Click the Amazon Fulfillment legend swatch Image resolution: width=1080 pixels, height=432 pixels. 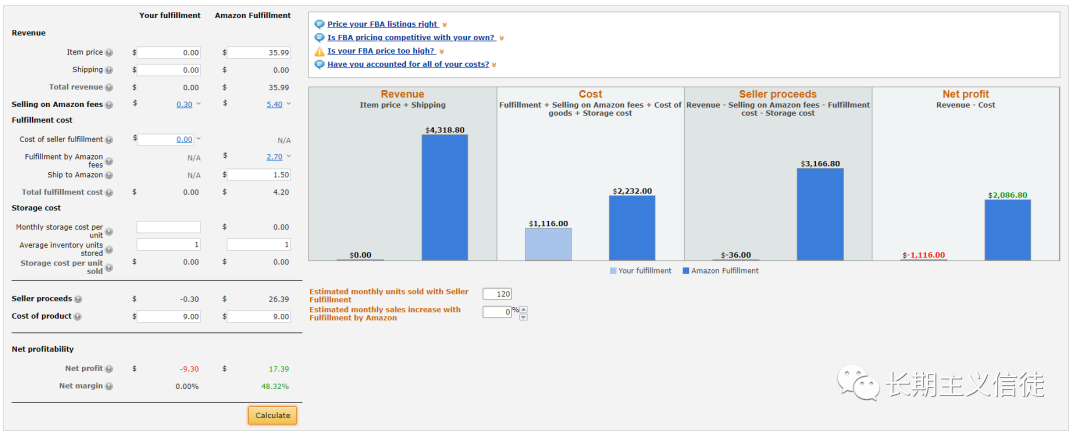(686, 271)
